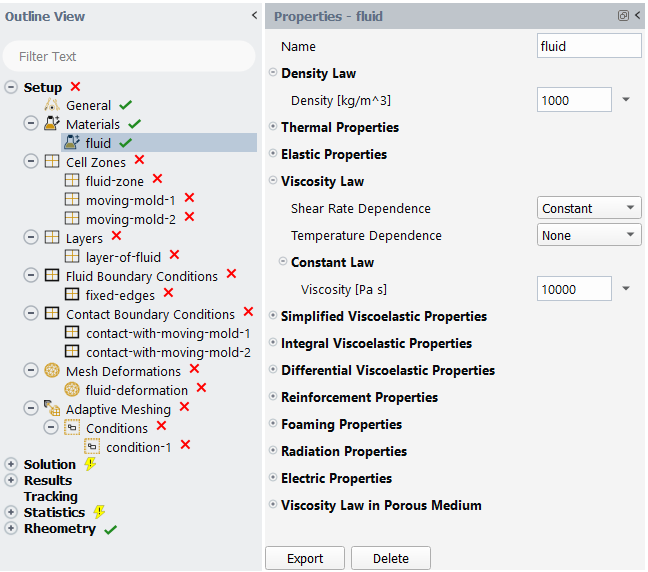Click the Cell Zones grid icon
Screen dimensions: 648x572
tap(52, 162)
